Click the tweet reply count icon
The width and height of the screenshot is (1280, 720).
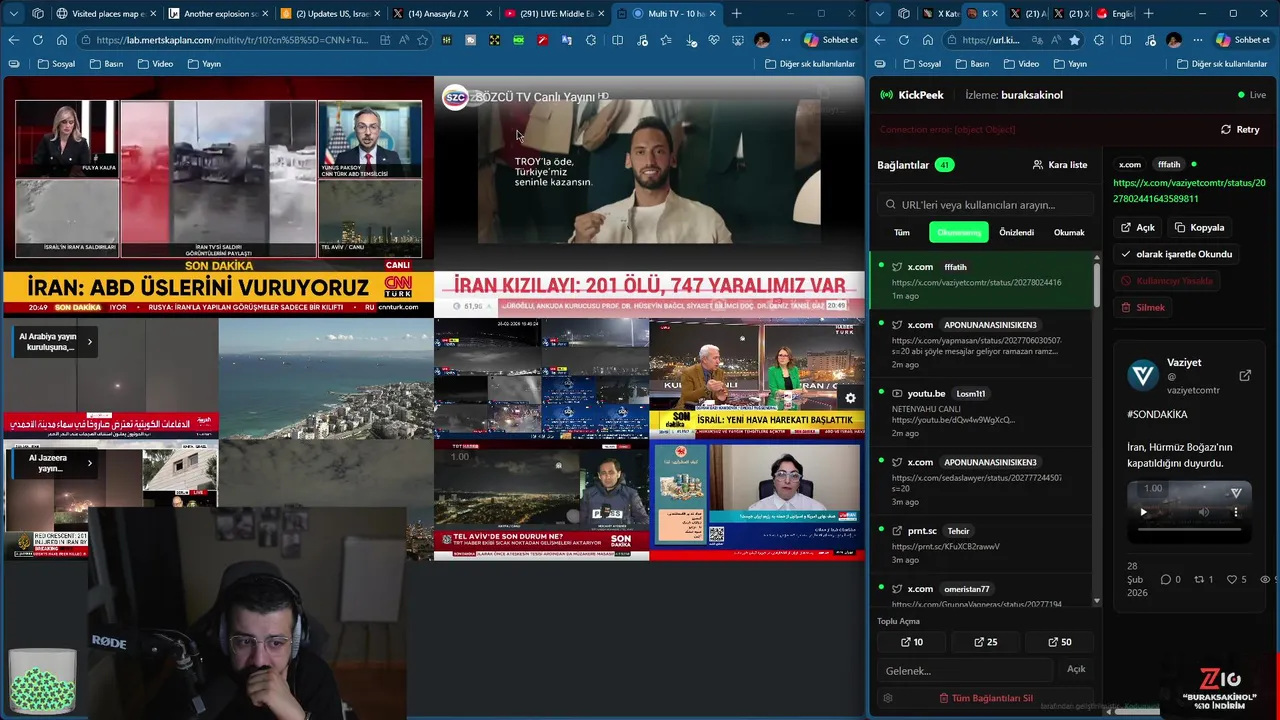pos(1165,579)
